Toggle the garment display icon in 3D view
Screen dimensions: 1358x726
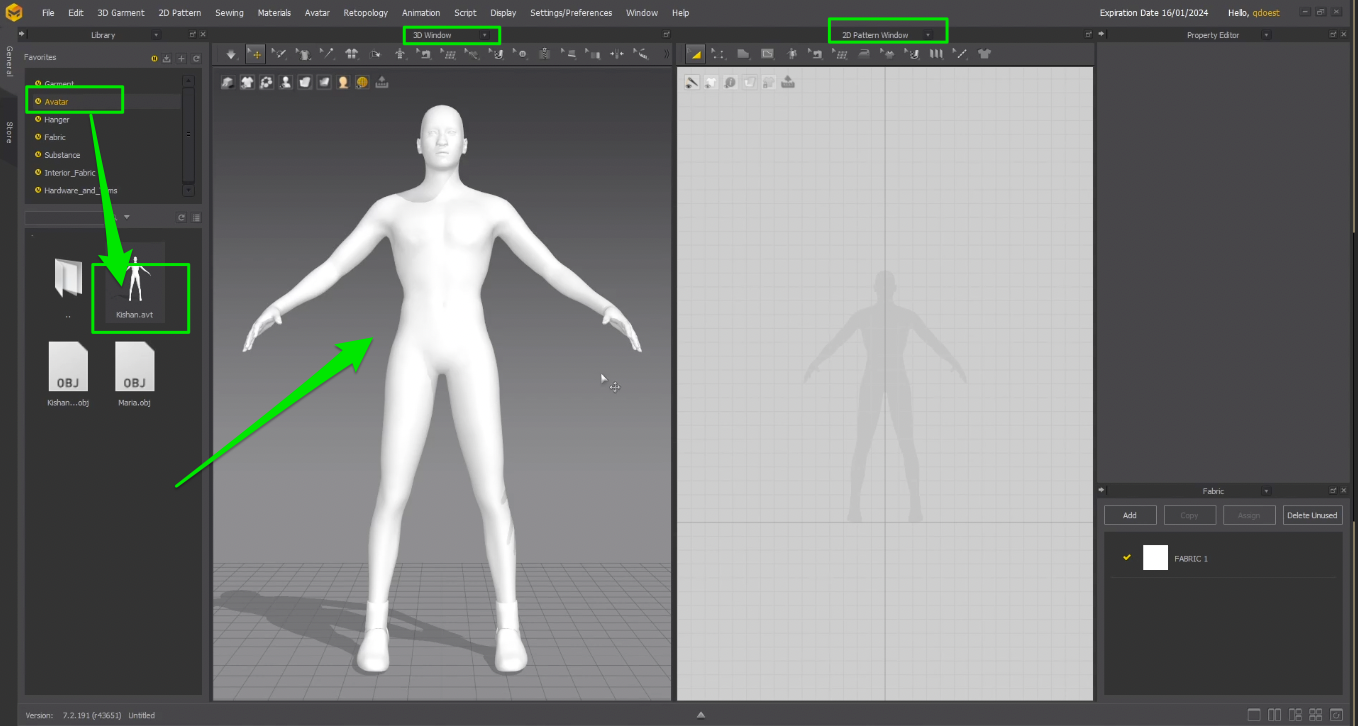click(x=247, y=82)
